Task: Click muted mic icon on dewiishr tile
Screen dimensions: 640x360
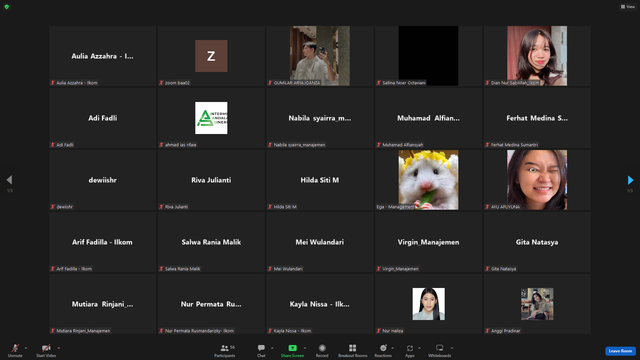Action: pyautogui.click(x=53, y=207)
